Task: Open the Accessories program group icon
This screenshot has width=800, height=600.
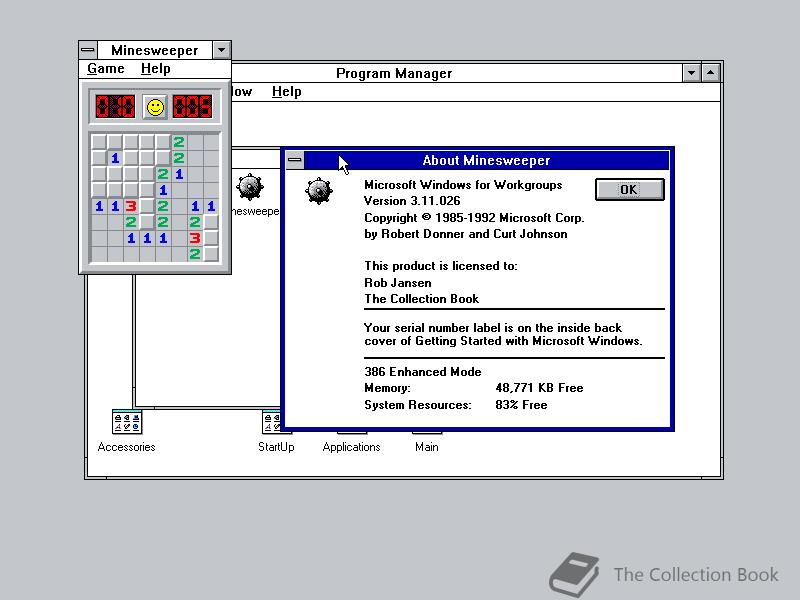Action: point(127,422)
